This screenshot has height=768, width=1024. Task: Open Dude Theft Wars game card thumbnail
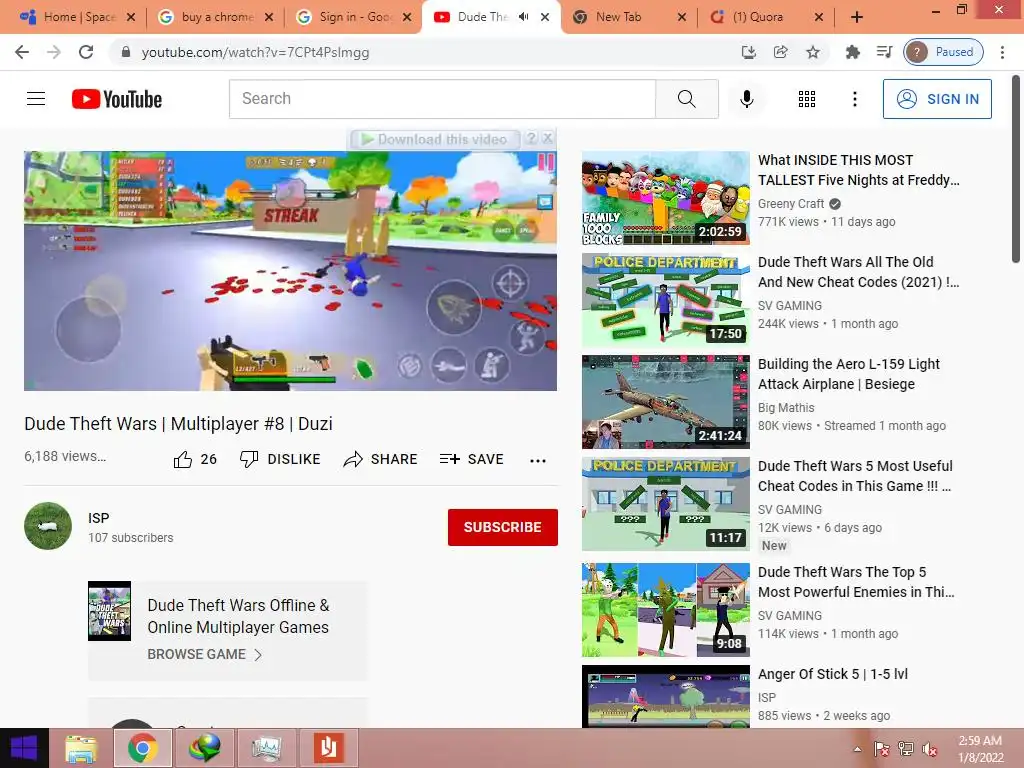[x=109, y=611]
